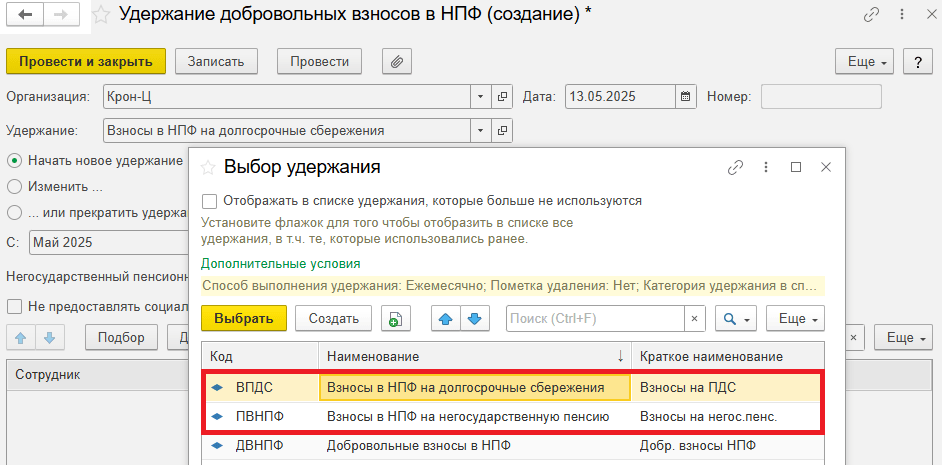Move item down with blue arrow
This screenshot has width=942, height=465.
pyautogui.click(x=474, y=319)
